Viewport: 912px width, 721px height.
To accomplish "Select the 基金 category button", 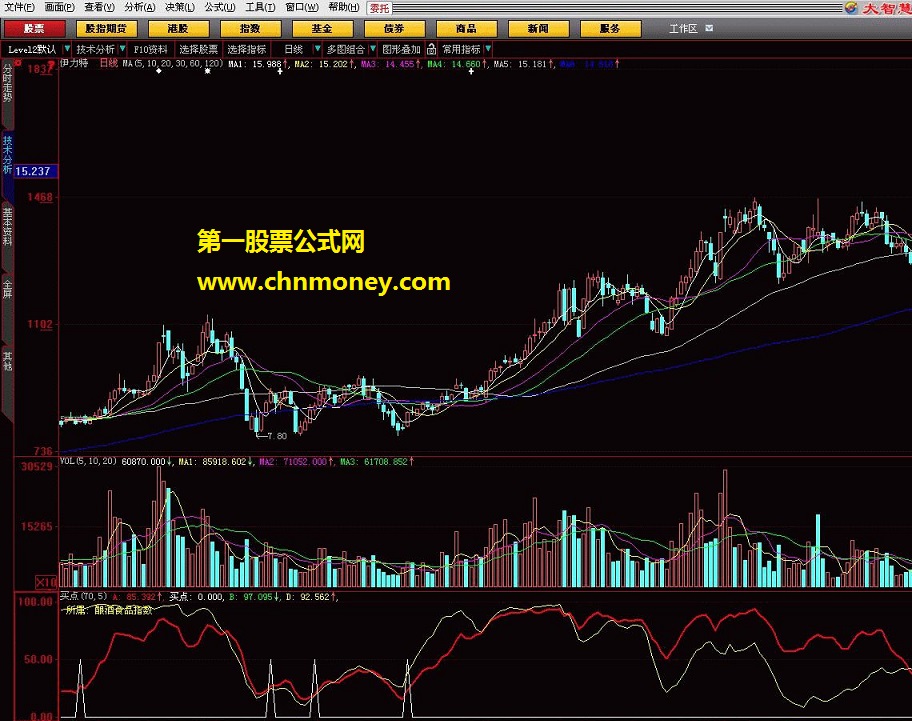I will [322, 28].
